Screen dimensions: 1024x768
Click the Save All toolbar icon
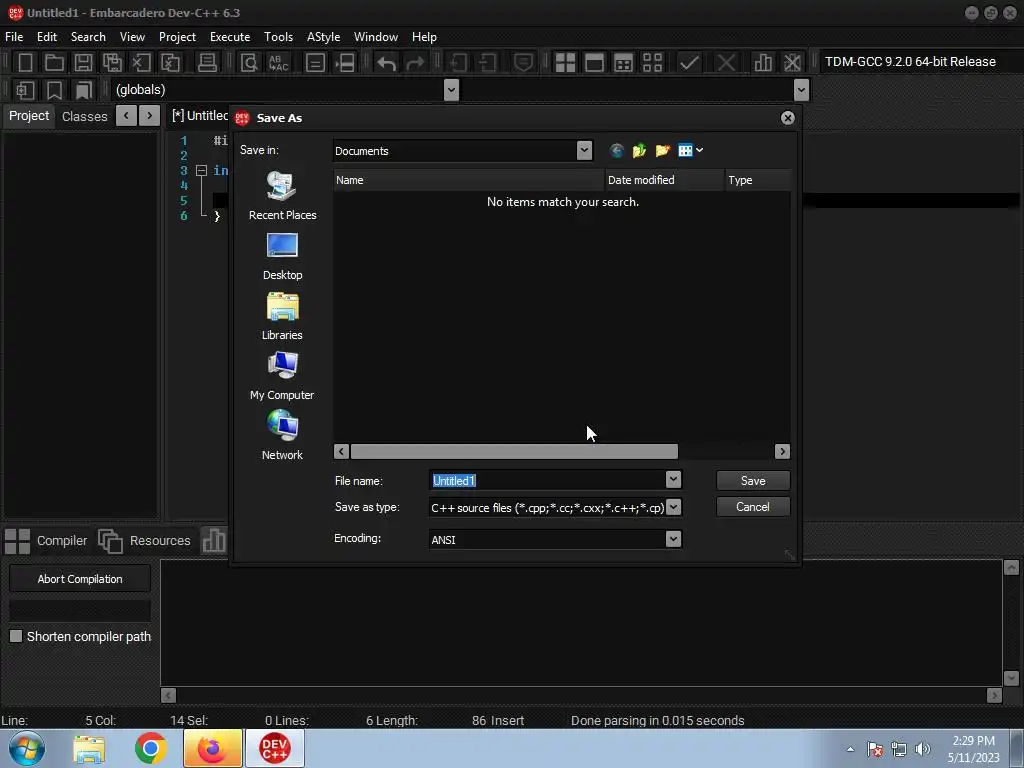[x=112, y=63]
